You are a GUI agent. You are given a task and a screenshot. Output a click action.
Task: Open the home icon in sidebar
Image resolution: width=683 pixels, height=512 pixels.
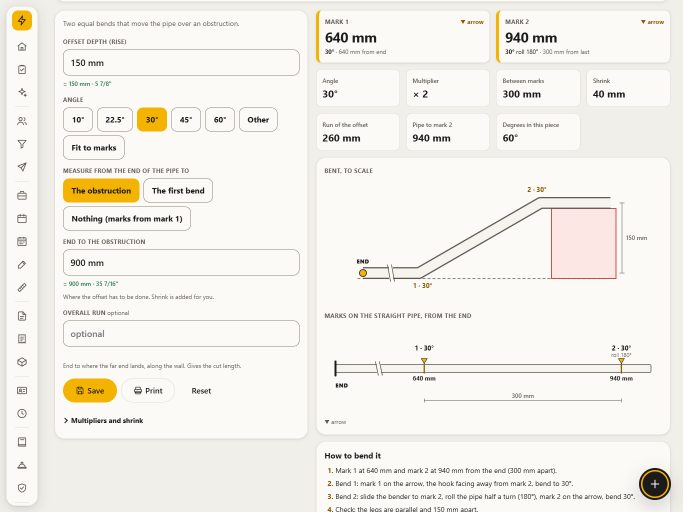pyautogui.click(x=22, y=47)
